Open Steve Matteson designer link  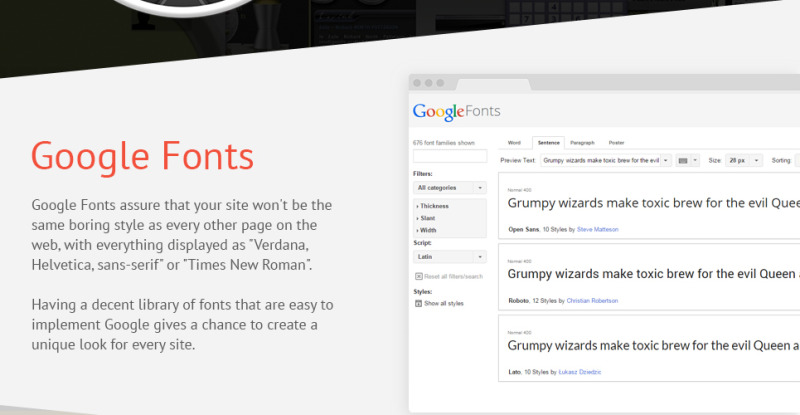tap(597, 230)
